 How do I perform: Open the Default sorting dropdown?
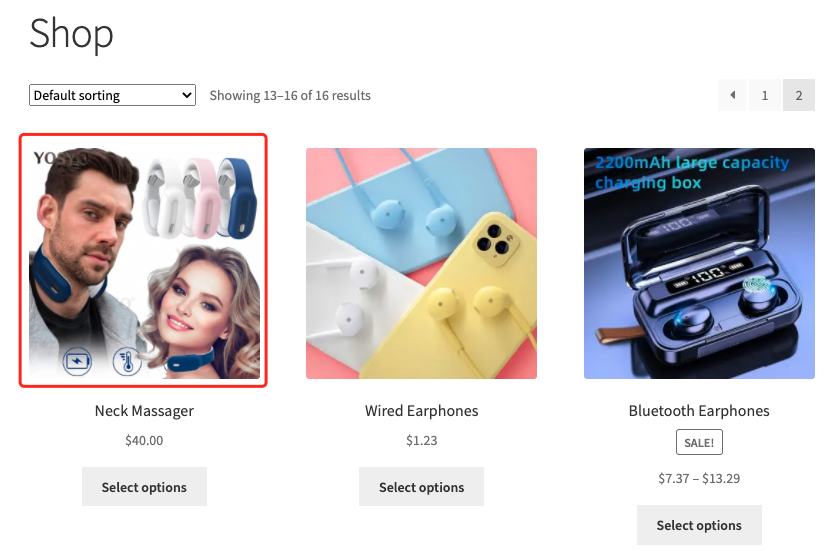[x=112, y=95]
